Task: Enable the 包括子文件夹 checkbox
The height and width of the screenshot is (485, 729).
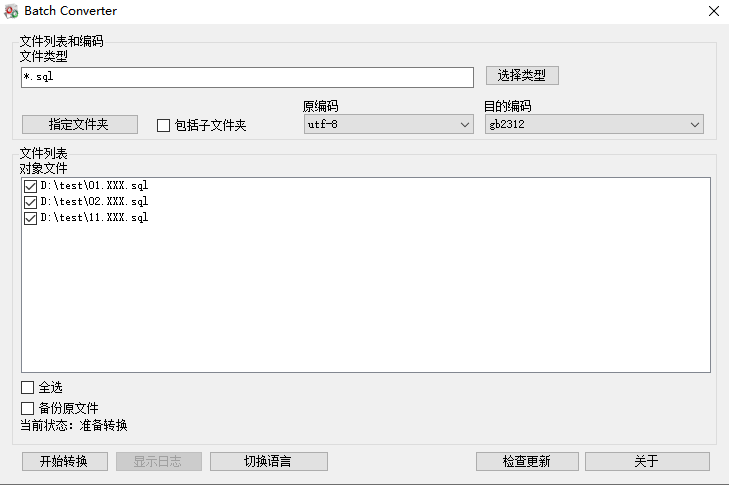Action: (163, 126)
